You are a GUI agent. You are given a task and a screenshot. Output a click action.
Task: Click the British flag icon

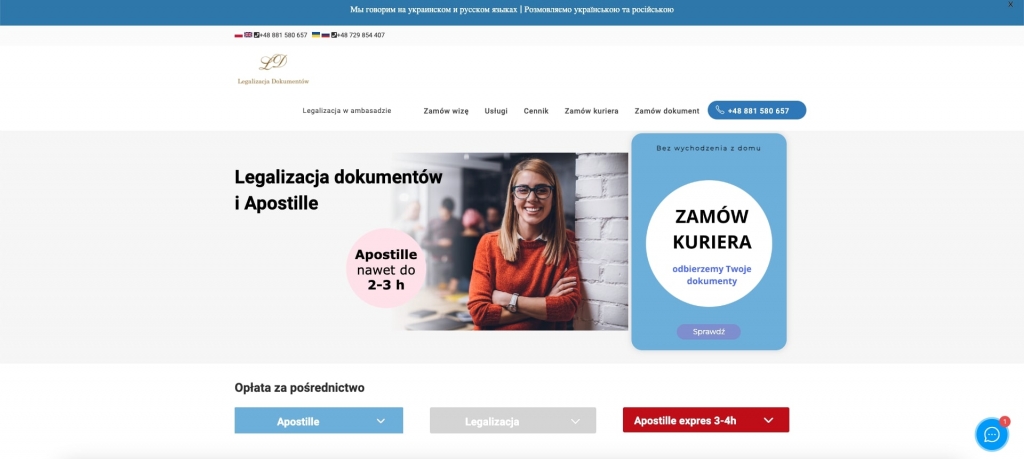pos(248,35)
